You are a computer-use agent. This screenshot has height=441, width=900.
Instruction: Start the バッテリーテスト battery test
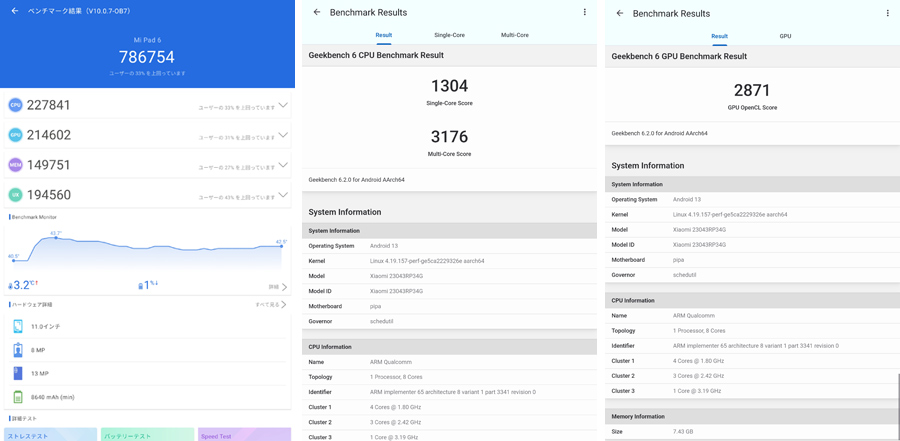(148, 434)
